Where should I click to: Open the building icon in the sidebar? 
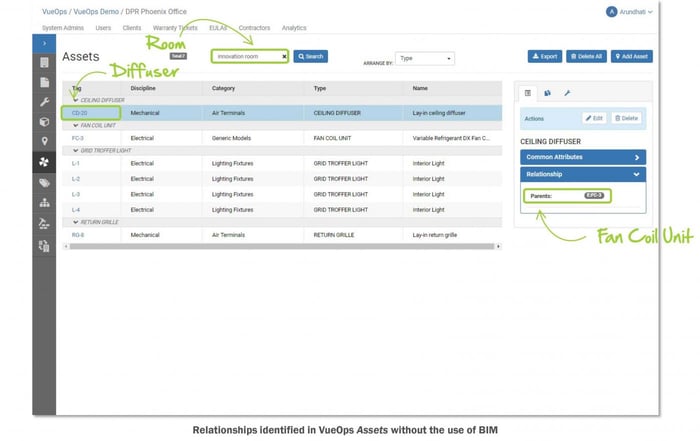click(44, 62)
